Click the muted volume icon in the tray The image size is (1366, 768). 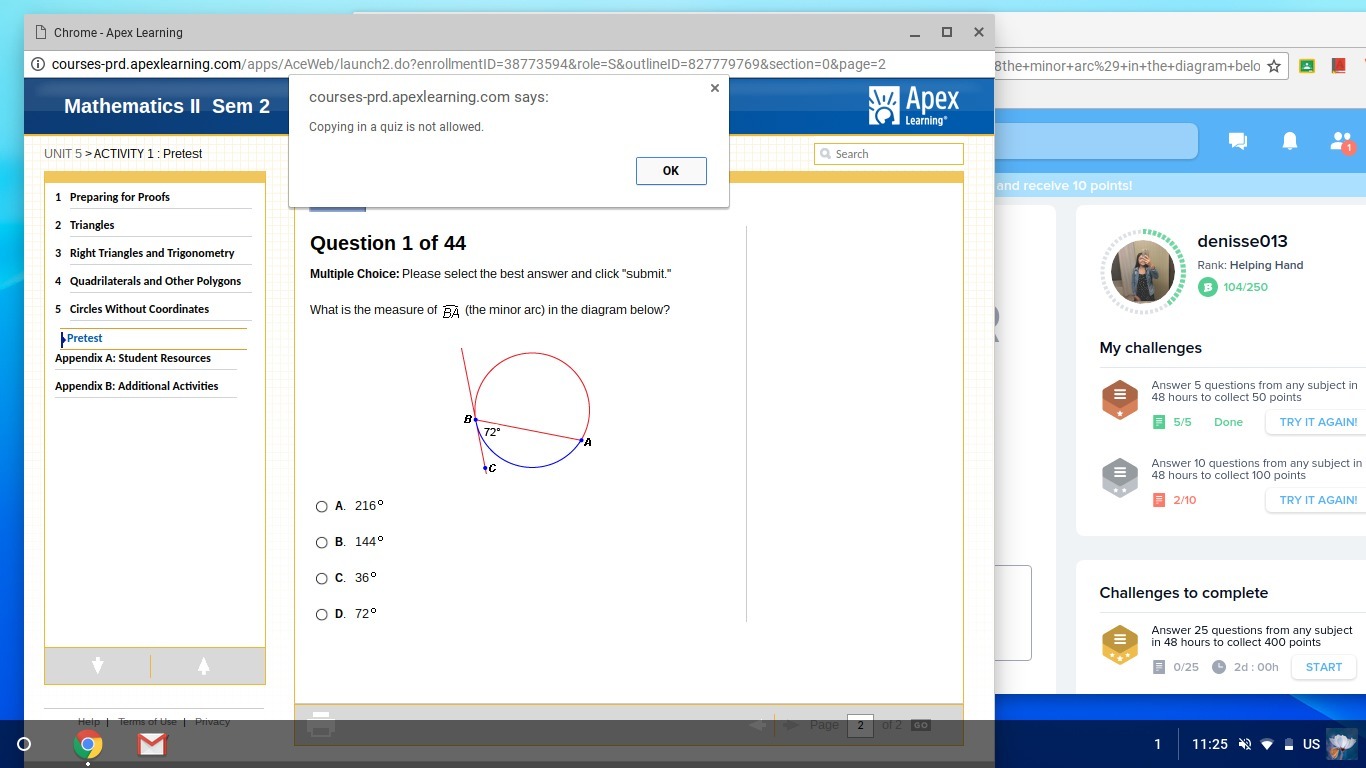point(1245,744)
